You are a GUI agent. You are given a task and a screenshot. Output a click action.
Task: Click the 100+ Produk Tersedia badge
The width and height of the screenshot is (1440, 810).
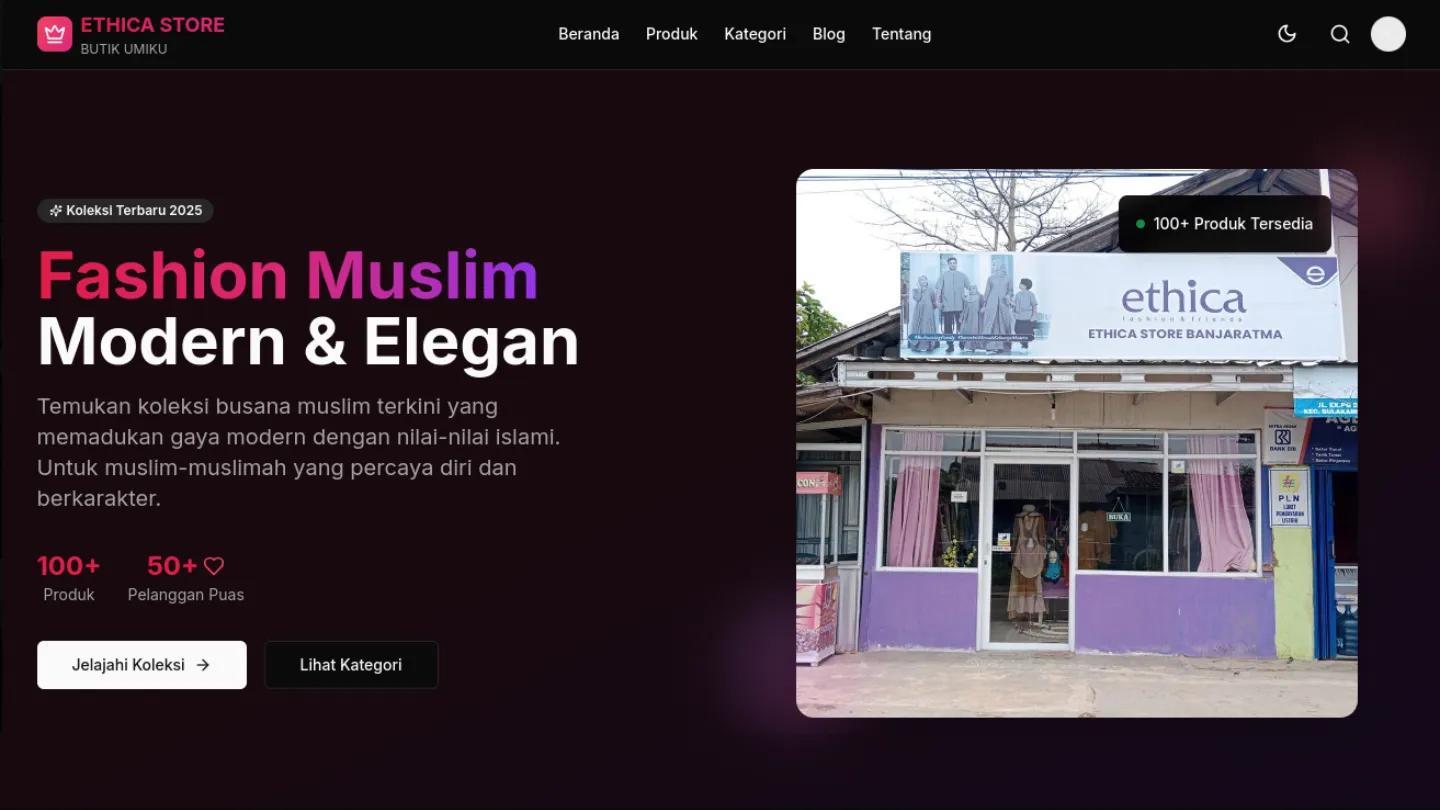[x=1225, y=224]
